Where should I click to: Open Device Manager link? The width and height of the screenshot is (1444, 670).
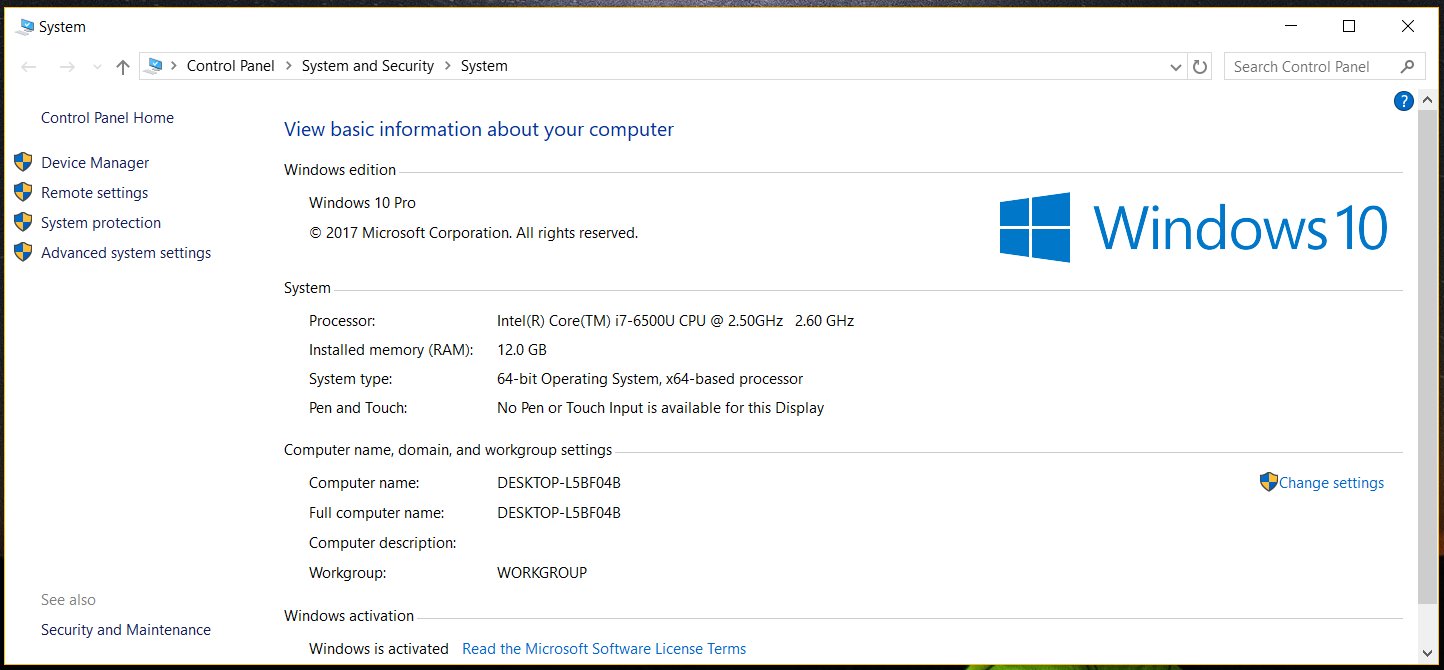coord(95,163)
